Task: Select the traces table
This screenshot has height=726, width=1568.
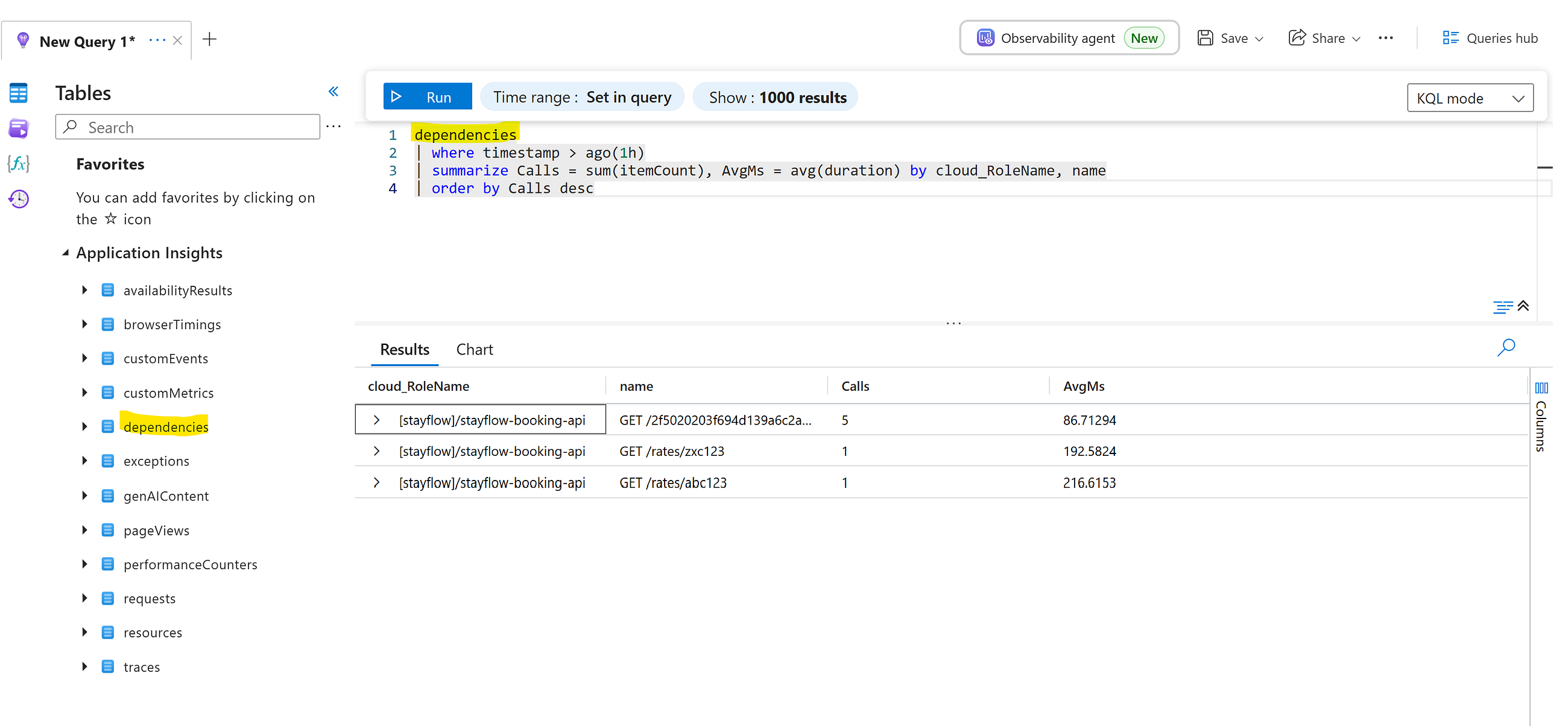Action: 142,667
